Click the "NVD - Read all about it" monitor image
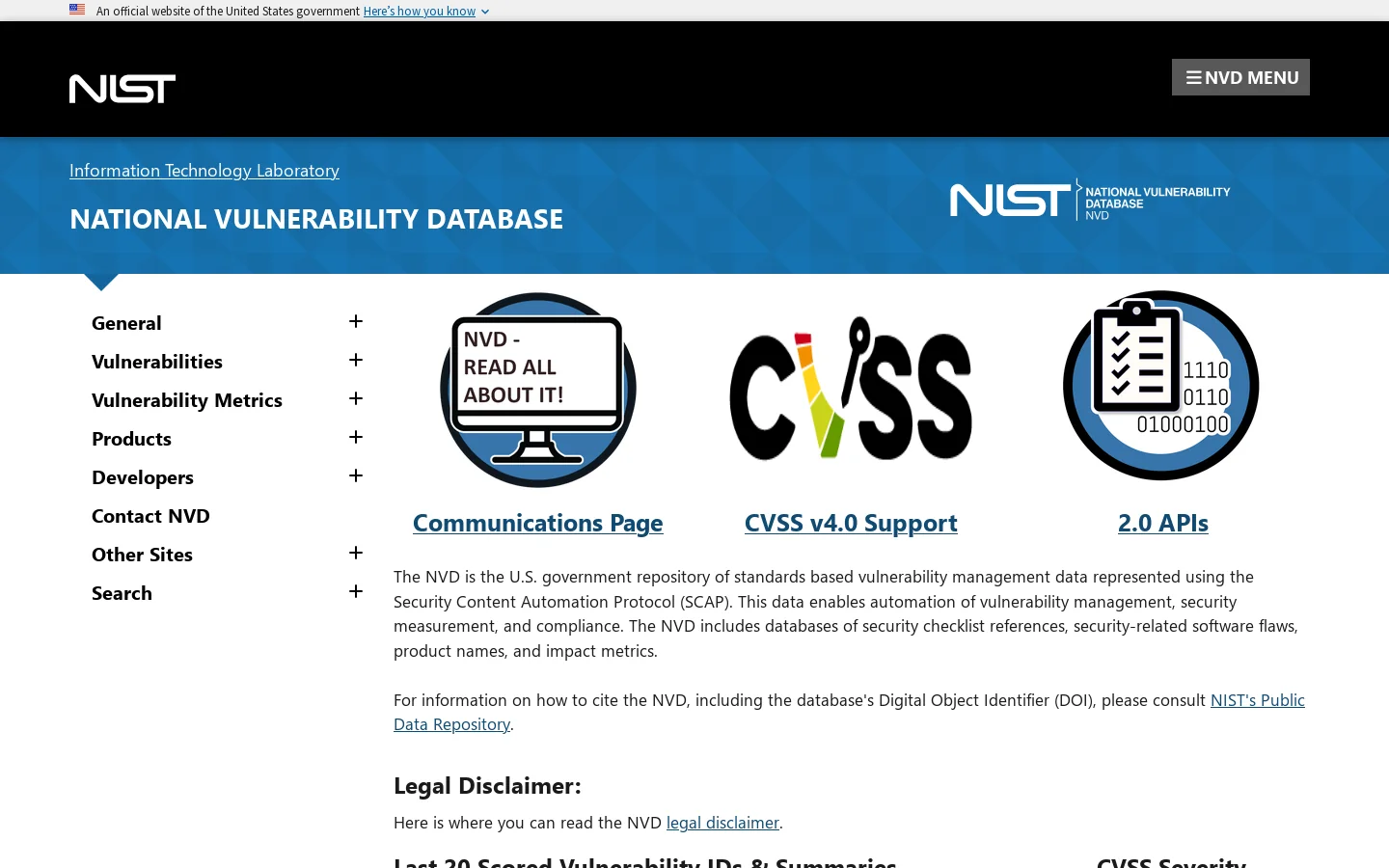 (x=538, y=390)
